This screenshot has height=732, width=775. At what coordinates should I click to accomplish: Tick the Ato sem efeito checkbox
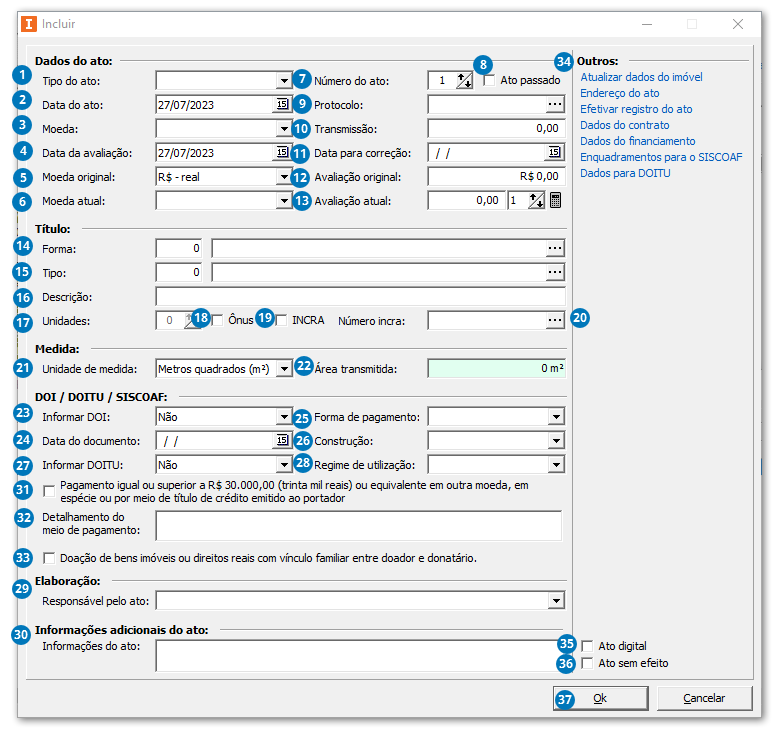click(588, 663)
